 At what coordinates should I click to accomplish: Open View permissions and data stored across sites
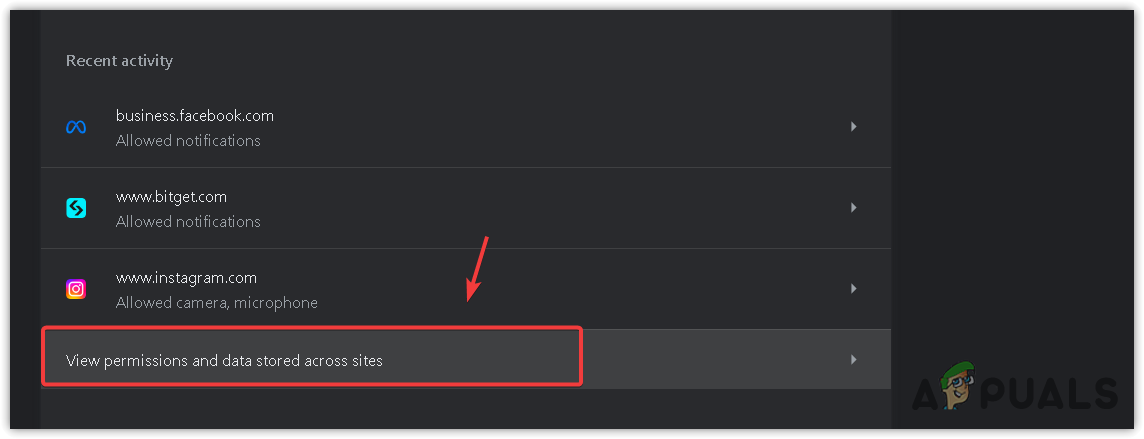(224, 360)
